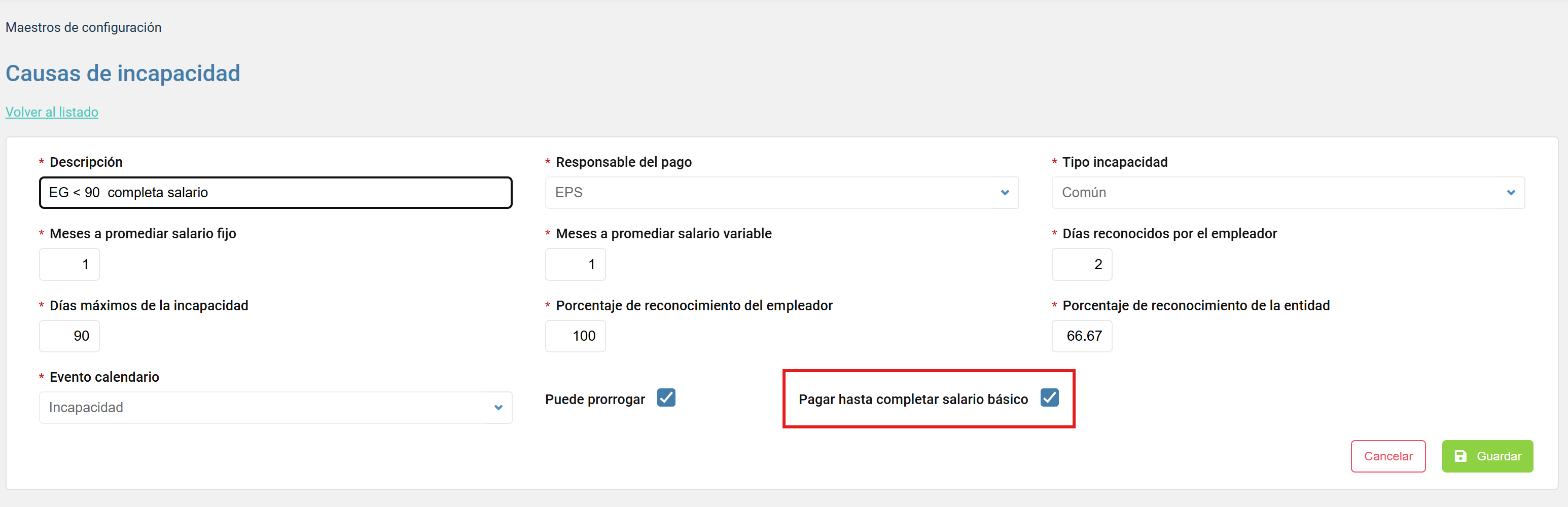Open the Responsable del pago dropdown
This screenshot has height=507, width=1568.
click(x=781, y=192)
